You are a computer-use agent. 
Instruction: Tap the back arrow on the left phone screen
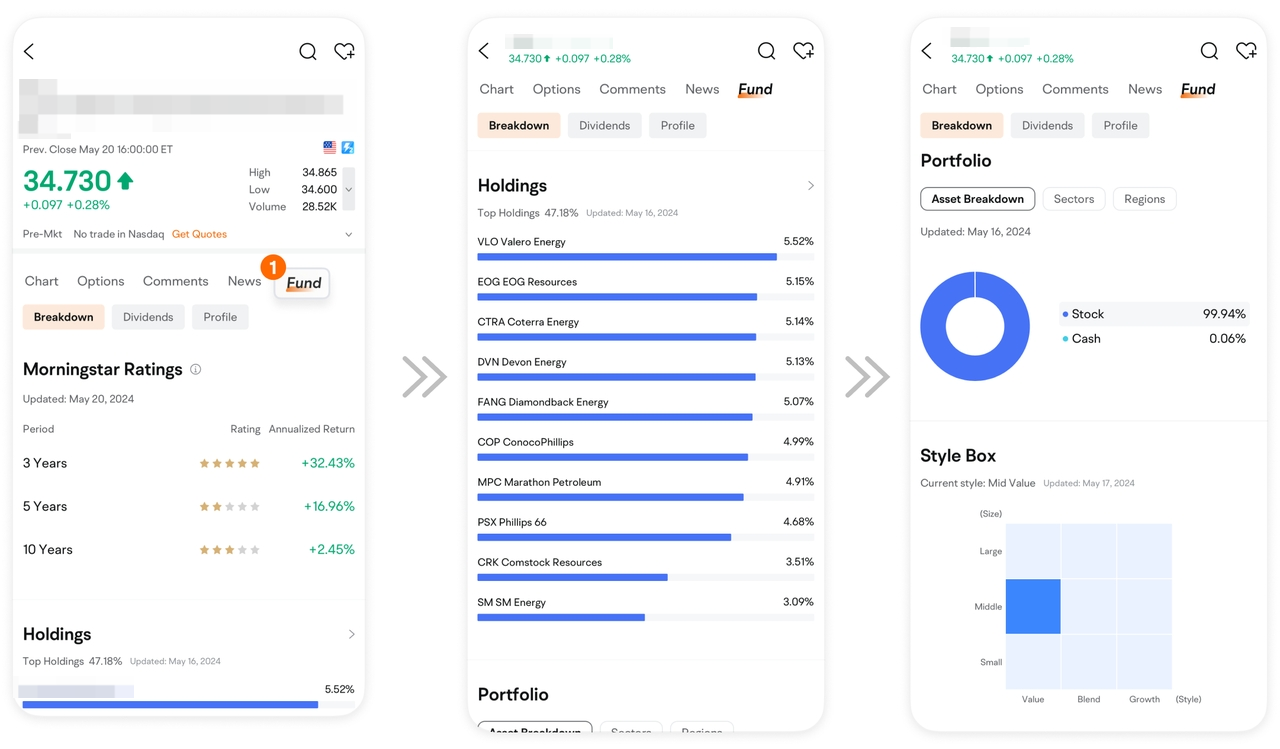[x=29, y=51]
